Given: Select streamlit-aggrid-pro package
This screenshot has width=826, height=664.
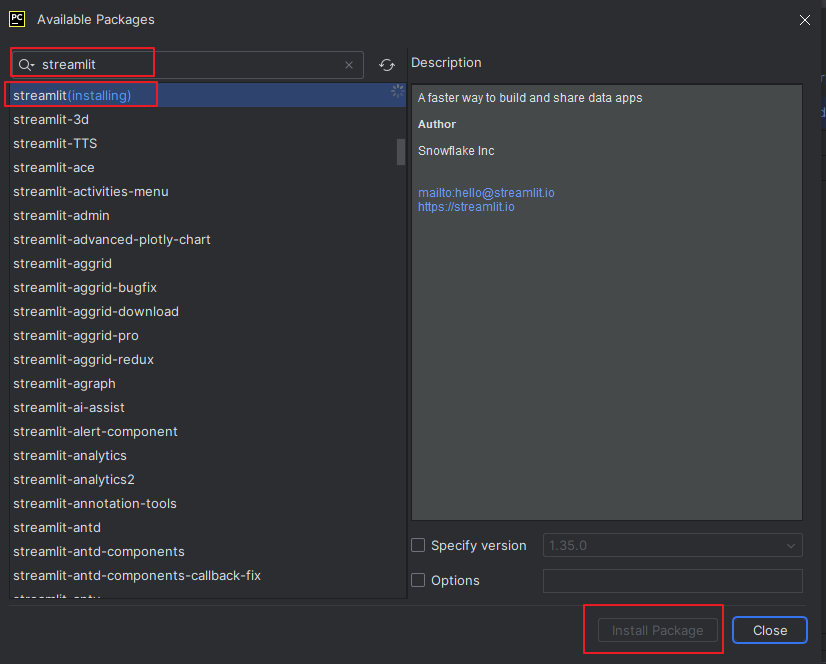Looking at the screenshot, I should [208, 335].
